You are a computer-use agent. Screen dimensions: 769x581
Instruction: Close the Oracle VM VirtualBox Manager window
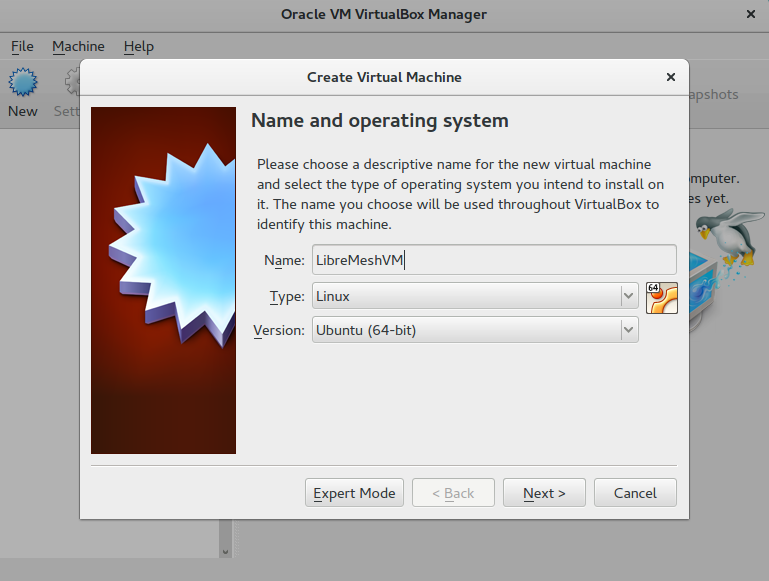750,14
